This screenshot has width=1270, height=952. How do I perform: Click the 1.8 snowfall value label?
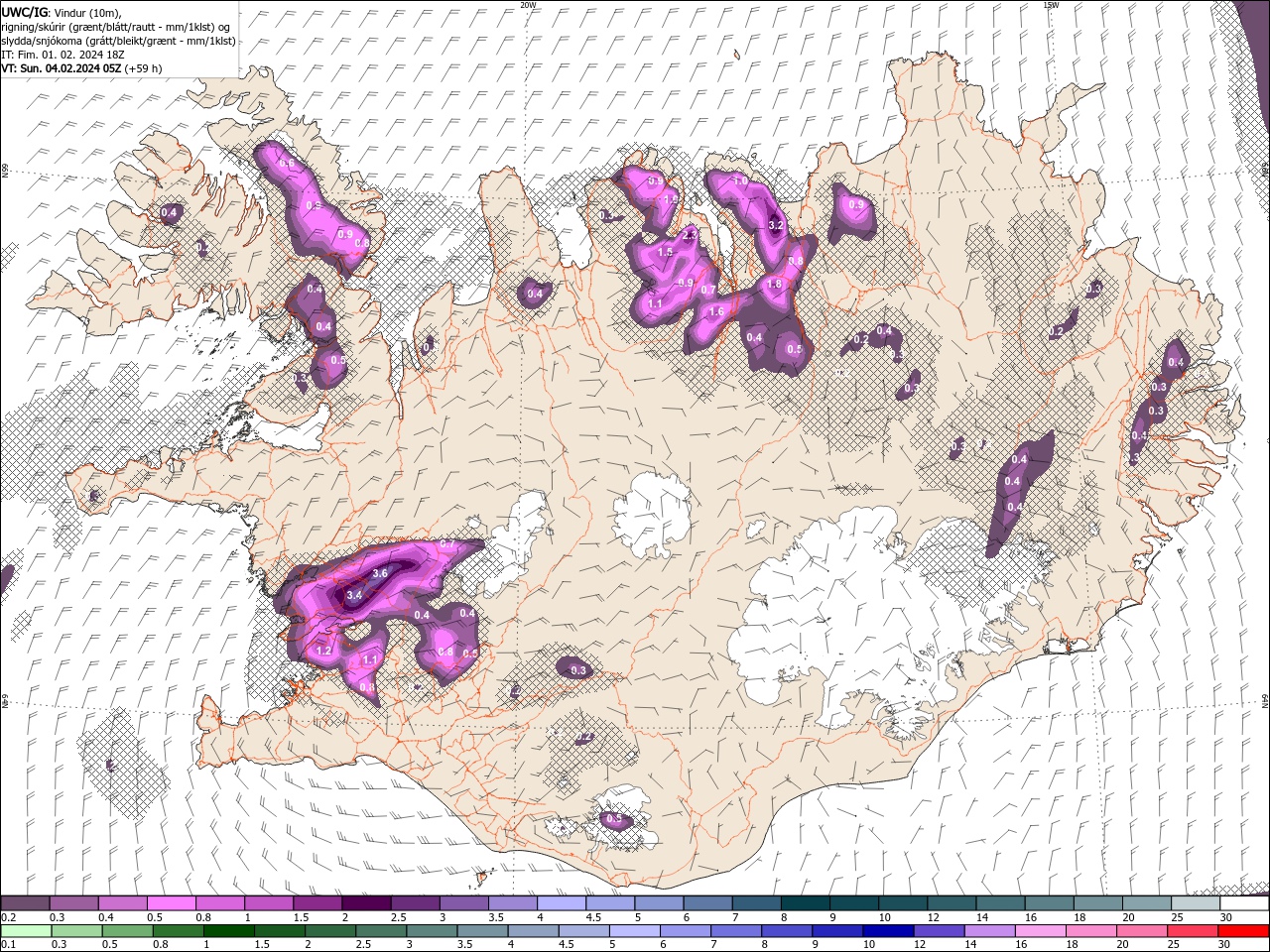point(775,285)
